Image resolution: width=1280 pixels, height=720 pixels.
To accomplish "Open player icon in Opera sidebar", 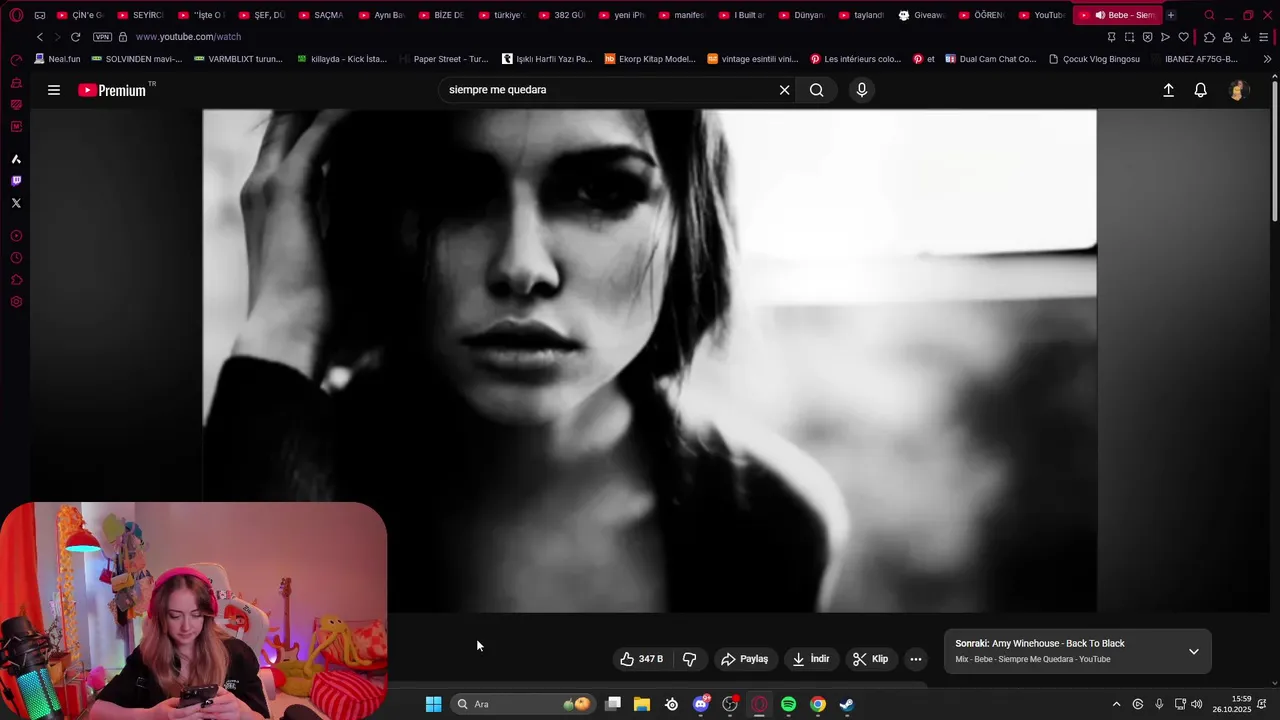I will [16, 236].
